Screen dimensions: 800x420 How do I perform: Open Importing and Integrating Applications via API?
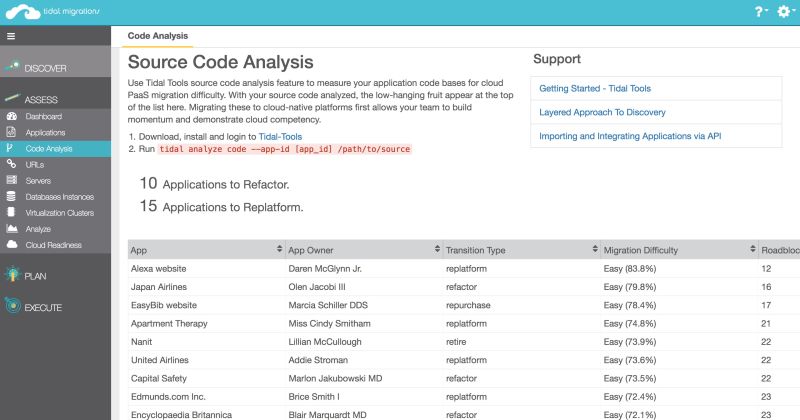coord(630,136)
